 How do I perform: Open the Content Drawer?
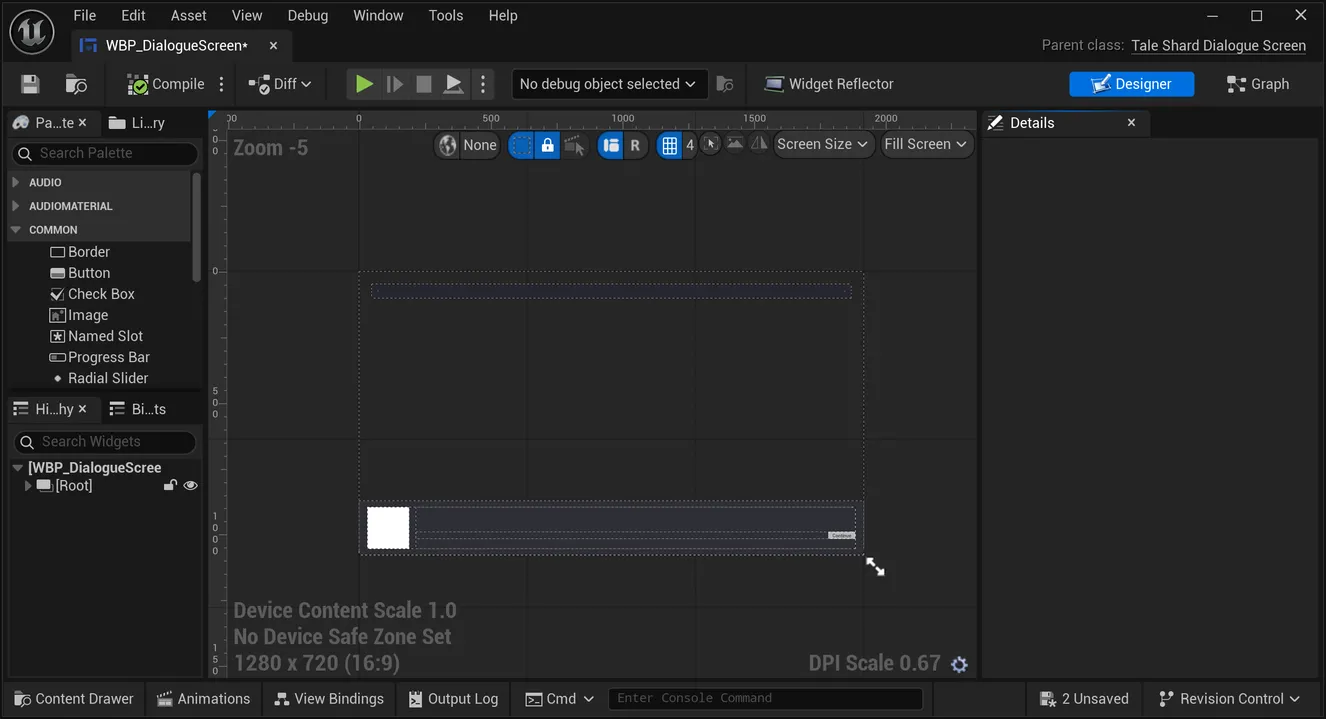click(73, 698)
